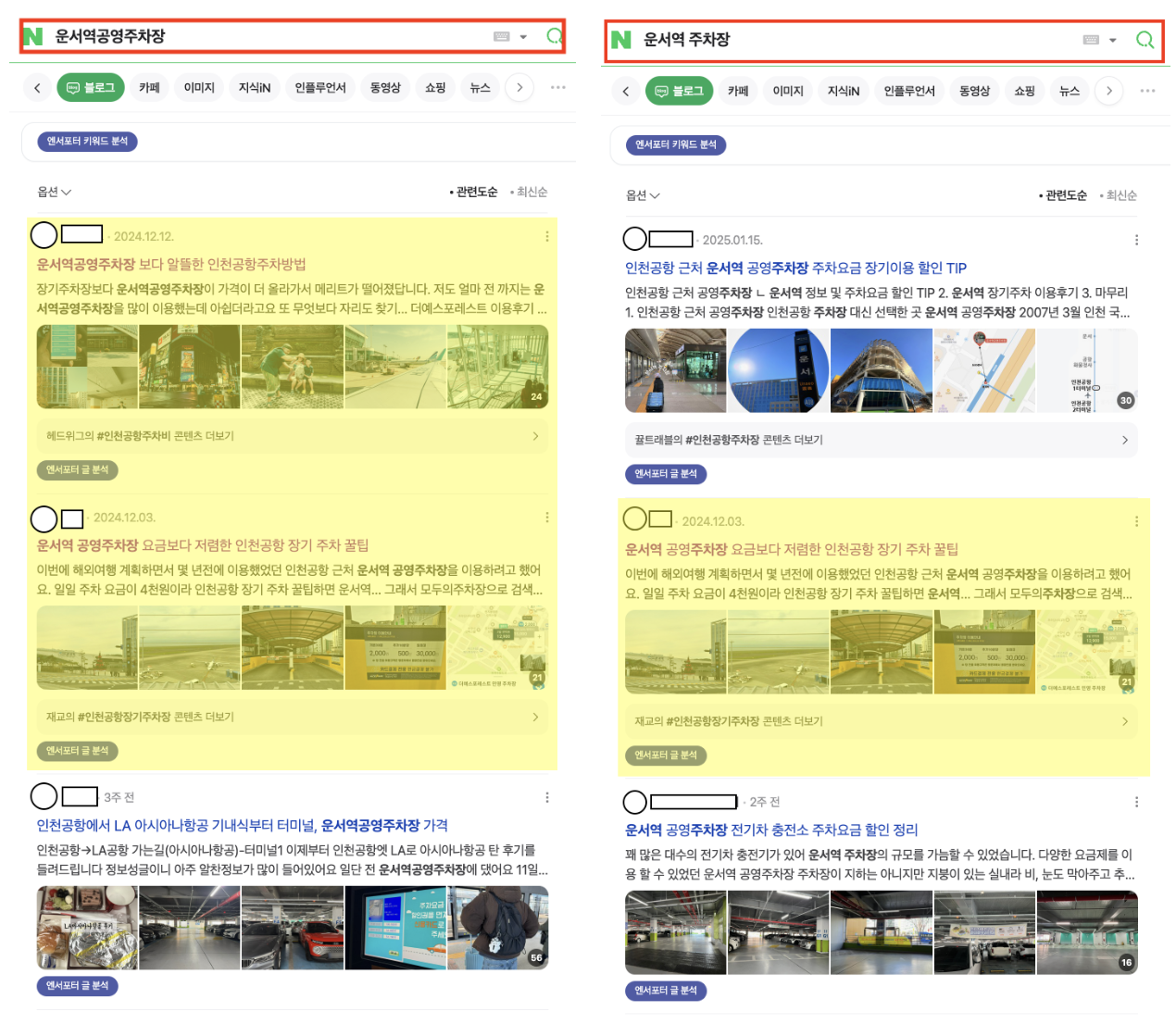Select 뉴스 tab in right panel
This screenshot has height=1024, width=1176.
click(1070, 91)
